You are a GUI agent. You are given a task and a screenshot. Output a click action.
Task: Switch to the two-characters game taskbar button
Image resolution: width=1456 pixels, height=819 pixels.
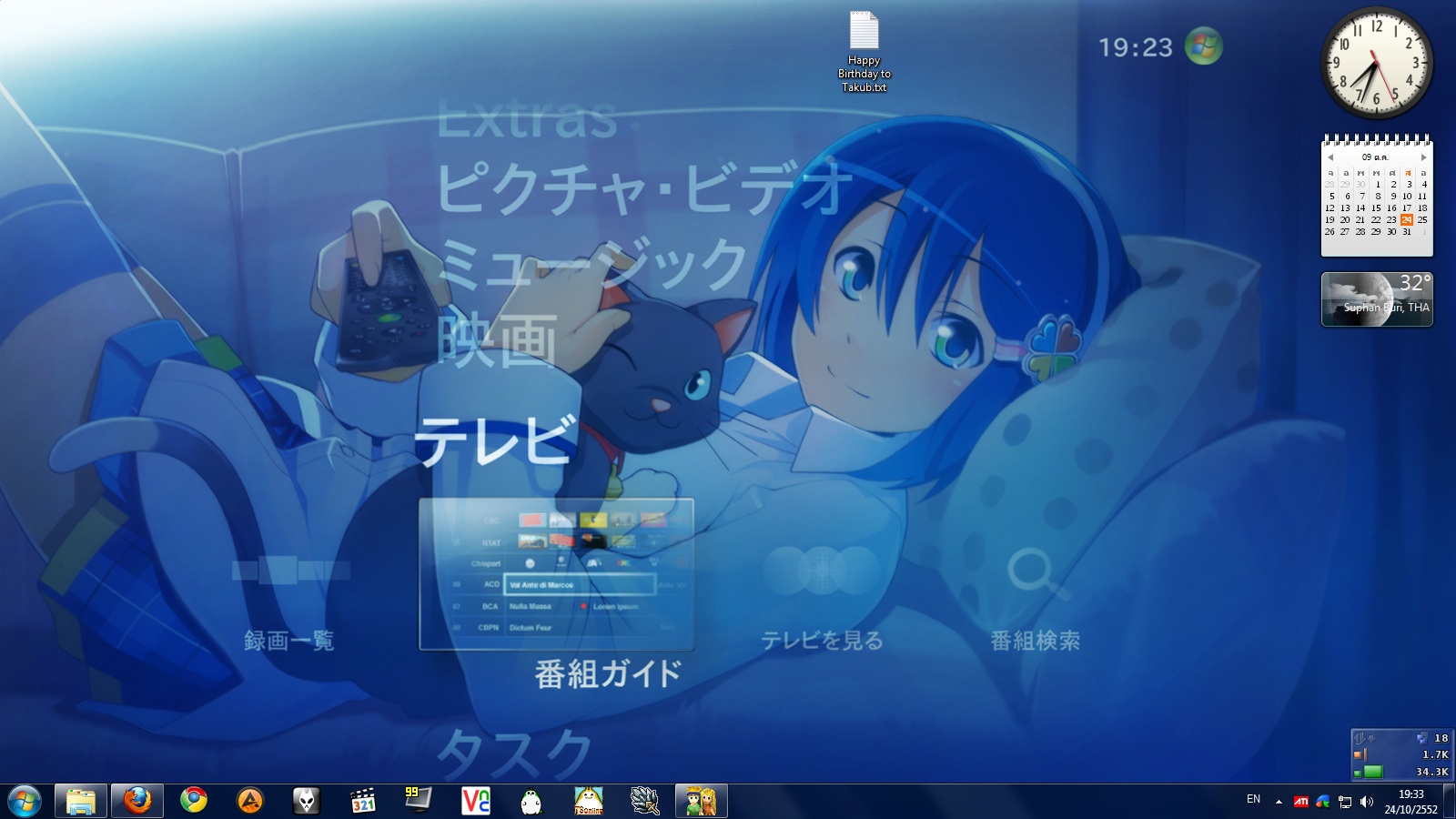point(701,801)
